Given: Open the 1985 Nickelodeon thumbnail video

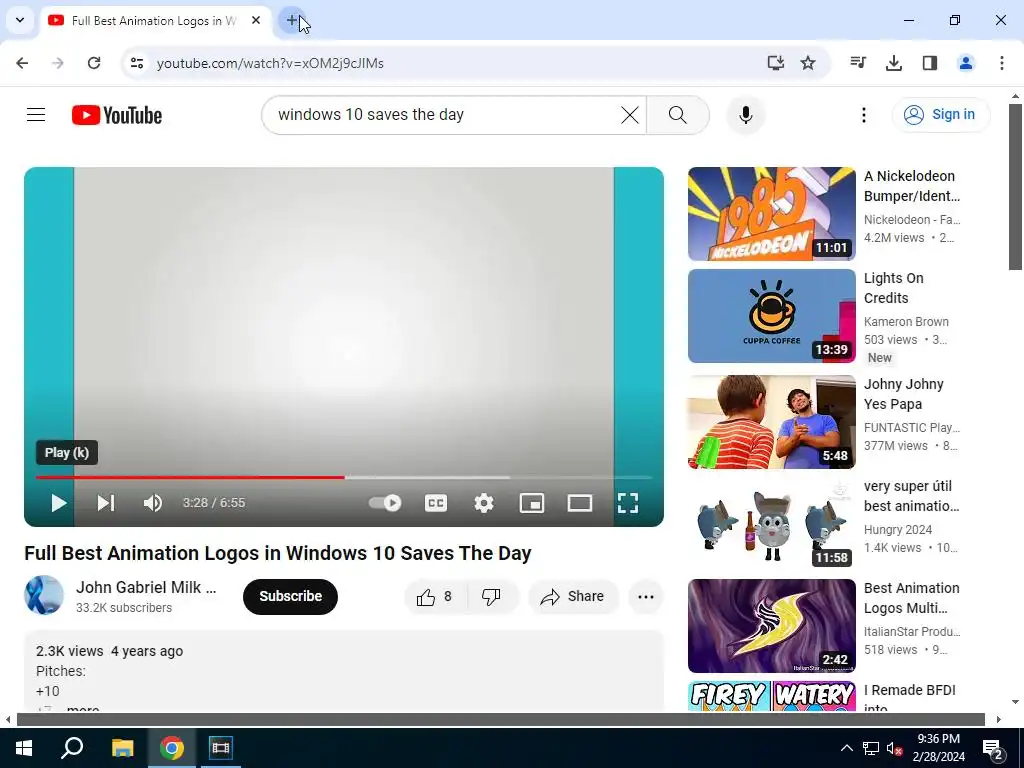Looking at the screenshot, I should 771,214.
